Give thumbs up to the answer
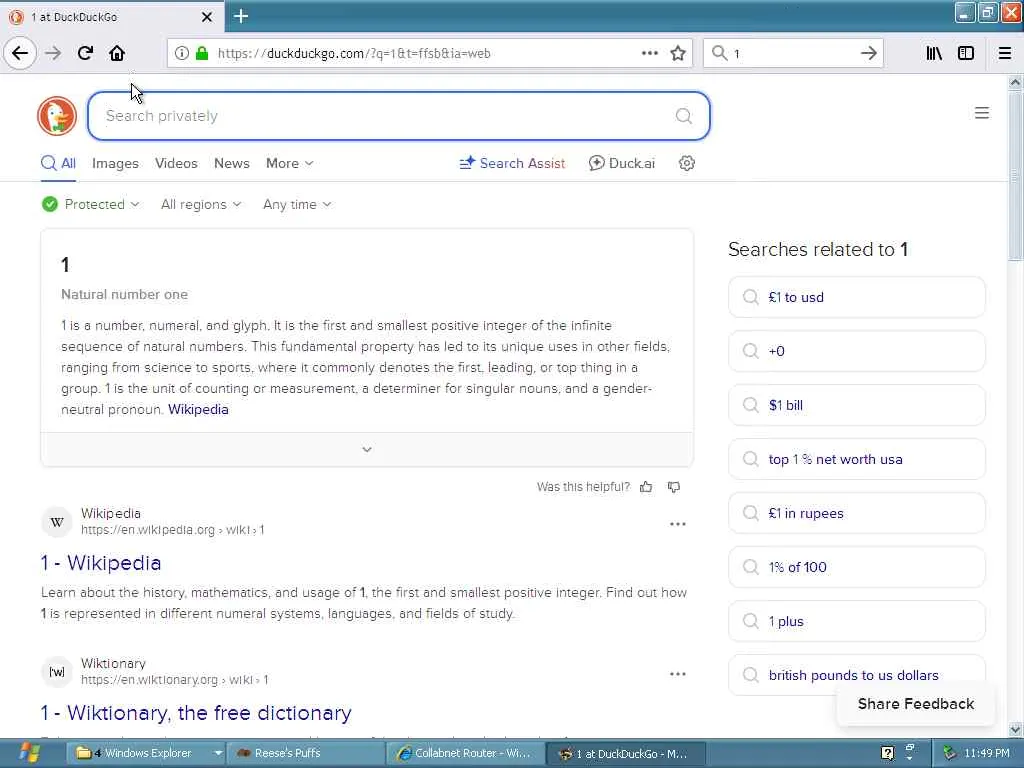Viewport: 1024px width, 768px height. (x=646, y=487)
